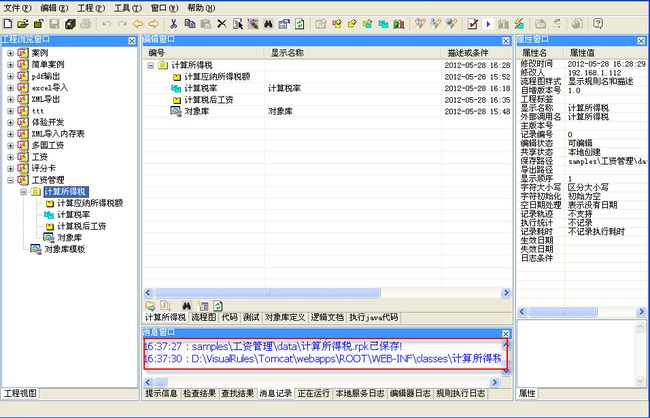
Task: Switch to the 执行java代码 tab
Action: point(374,317)
